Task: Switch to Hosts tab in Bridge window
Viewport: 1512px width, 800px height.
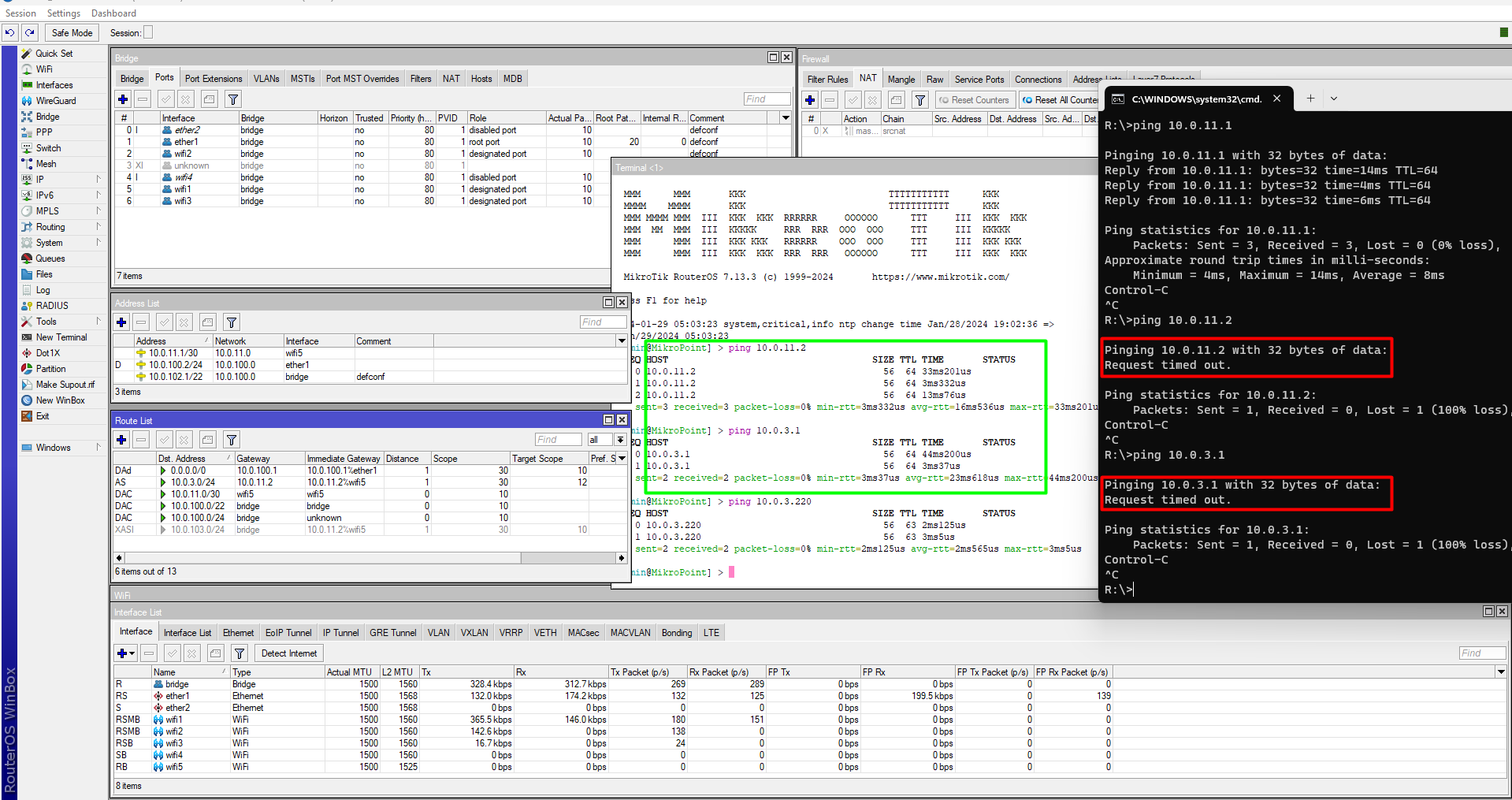Action: coord(481,79)
